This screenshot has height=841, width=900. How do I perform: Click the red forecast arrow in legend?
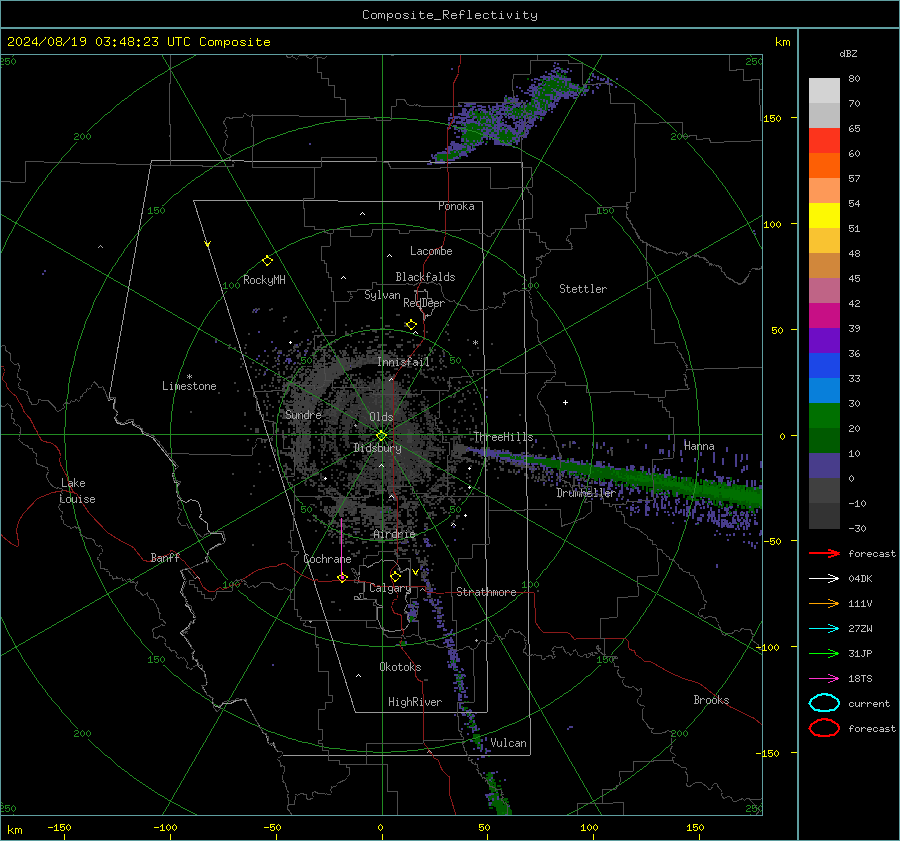(824, 553)
